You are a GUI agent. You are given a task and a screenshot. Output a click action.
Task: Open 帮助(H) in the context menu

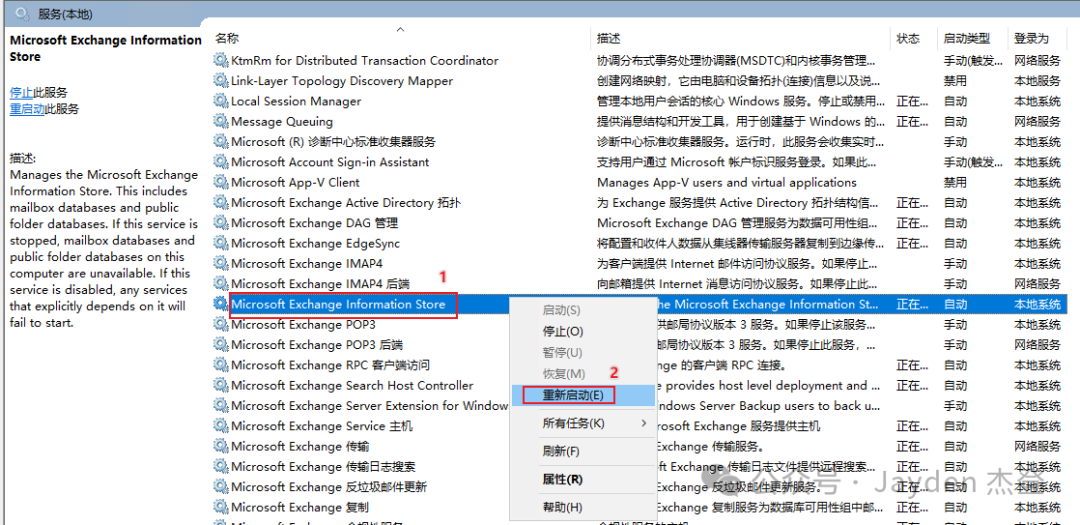[562, 507]
